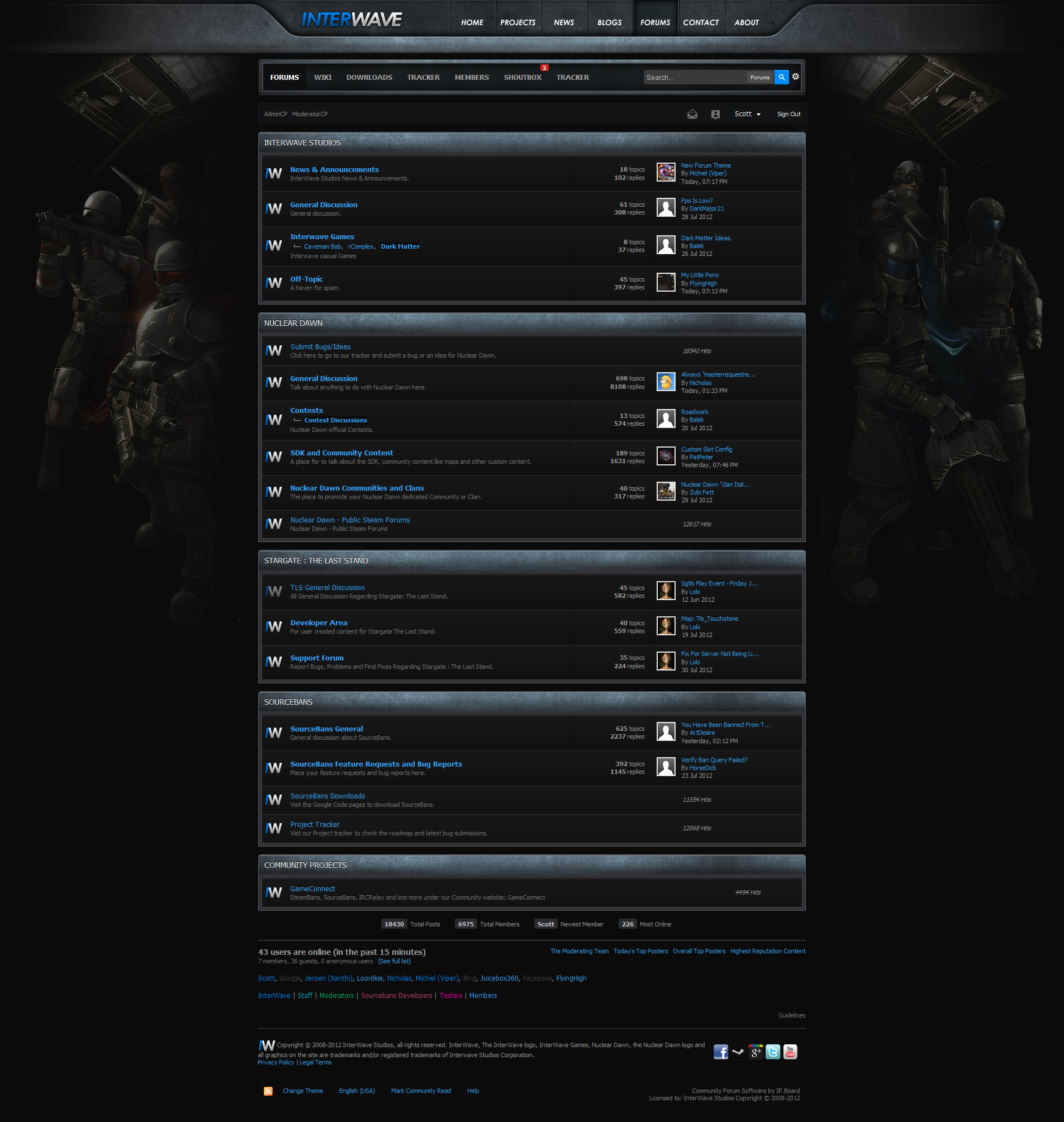Viewport: 1064px width, 1122px height.
Task: Collapse the STARGATE : THE LAST STAND header
Action: (x=531, y=561)
